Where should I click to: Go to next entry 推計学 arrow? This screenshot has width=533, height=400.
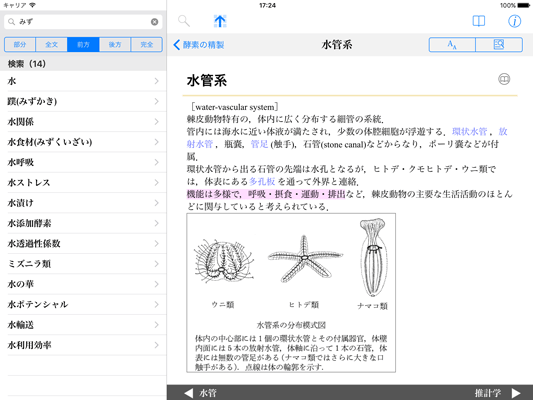[516, 393]
